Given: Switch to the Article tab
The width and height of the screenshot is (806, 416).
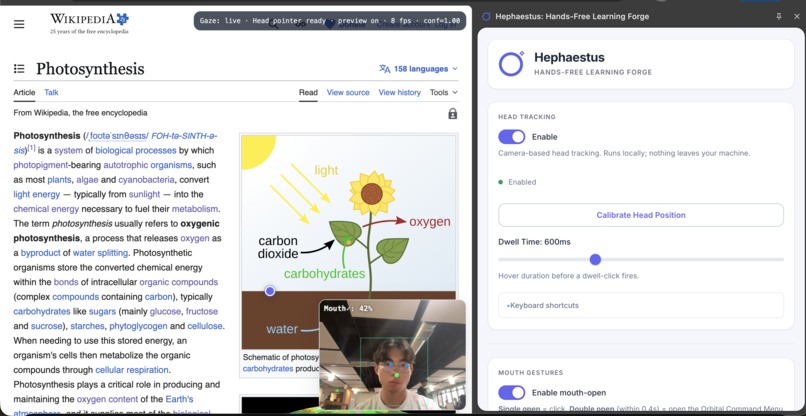Looking at the screenshot, I should (24, 93).
